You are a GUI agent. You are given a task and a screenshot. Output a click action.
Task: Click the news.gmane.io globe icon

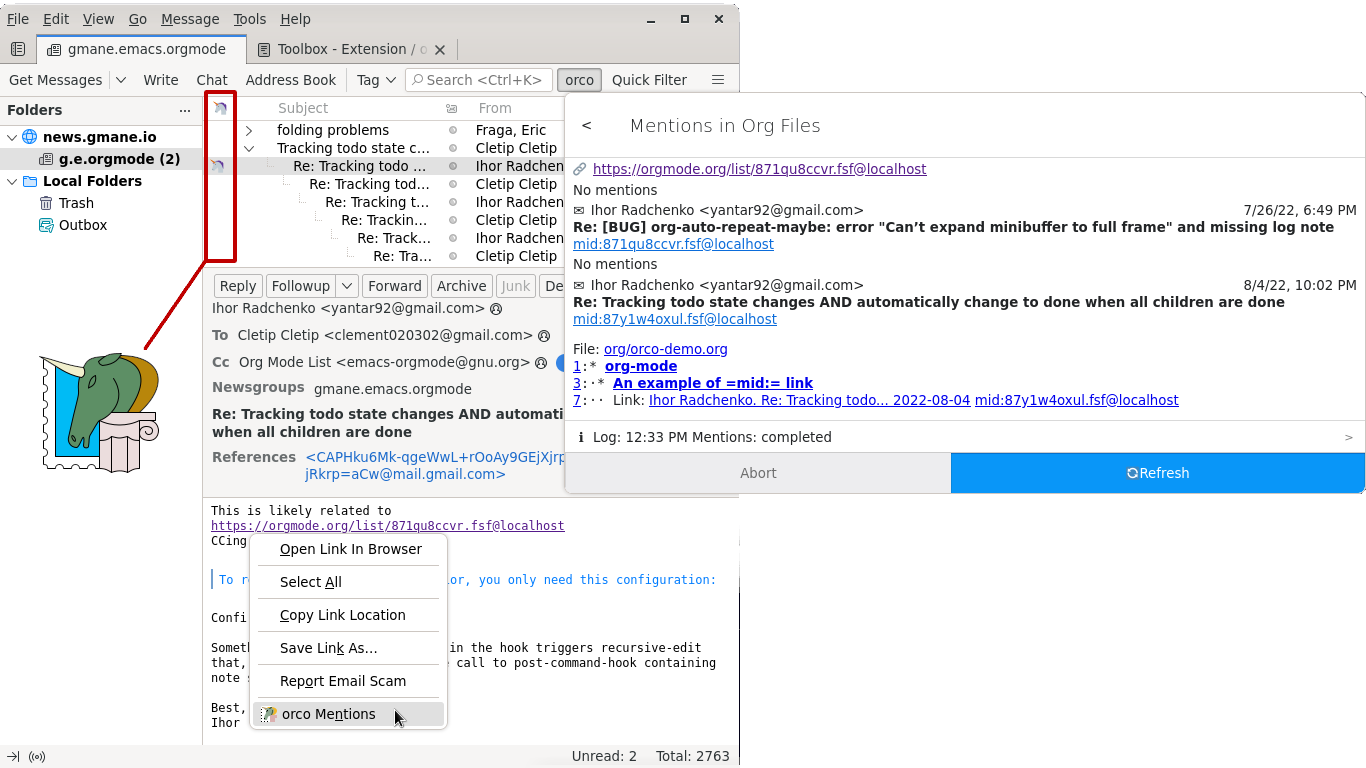[x=29, y=137]
